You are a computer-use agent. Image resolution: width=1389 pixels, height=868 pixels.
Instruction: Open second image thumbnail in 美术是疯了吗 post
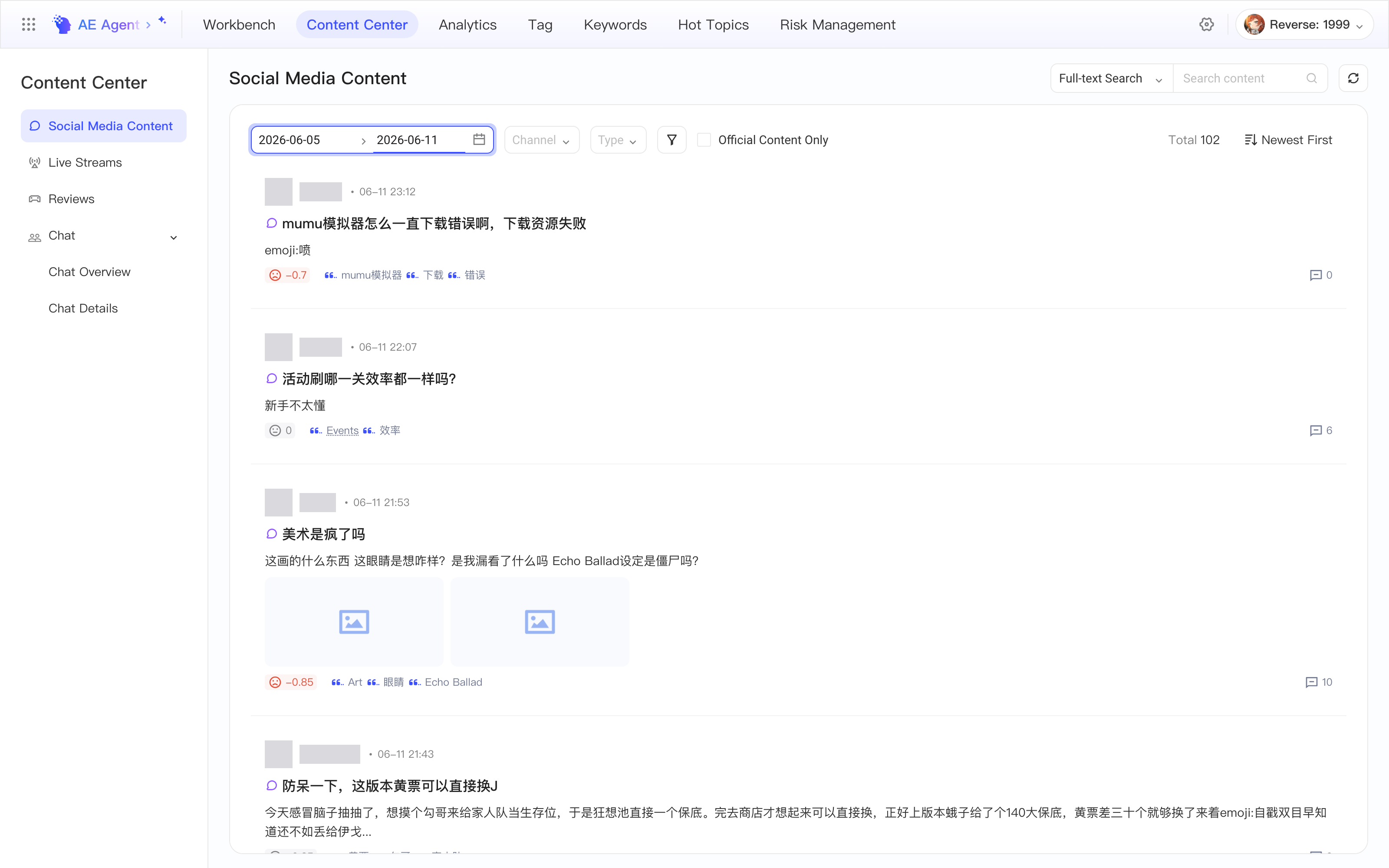tap(540, 622)
